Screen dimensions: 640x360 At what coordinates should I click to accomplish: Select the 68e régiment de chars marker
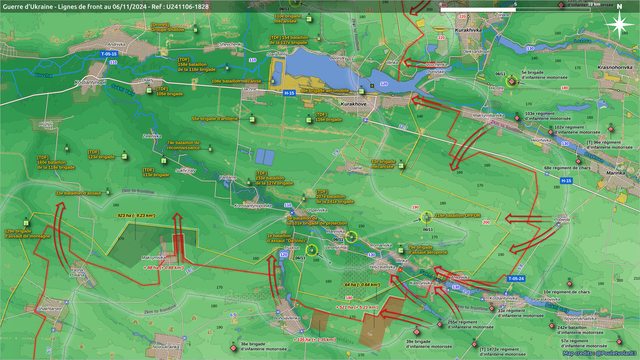tap(578, 161)
